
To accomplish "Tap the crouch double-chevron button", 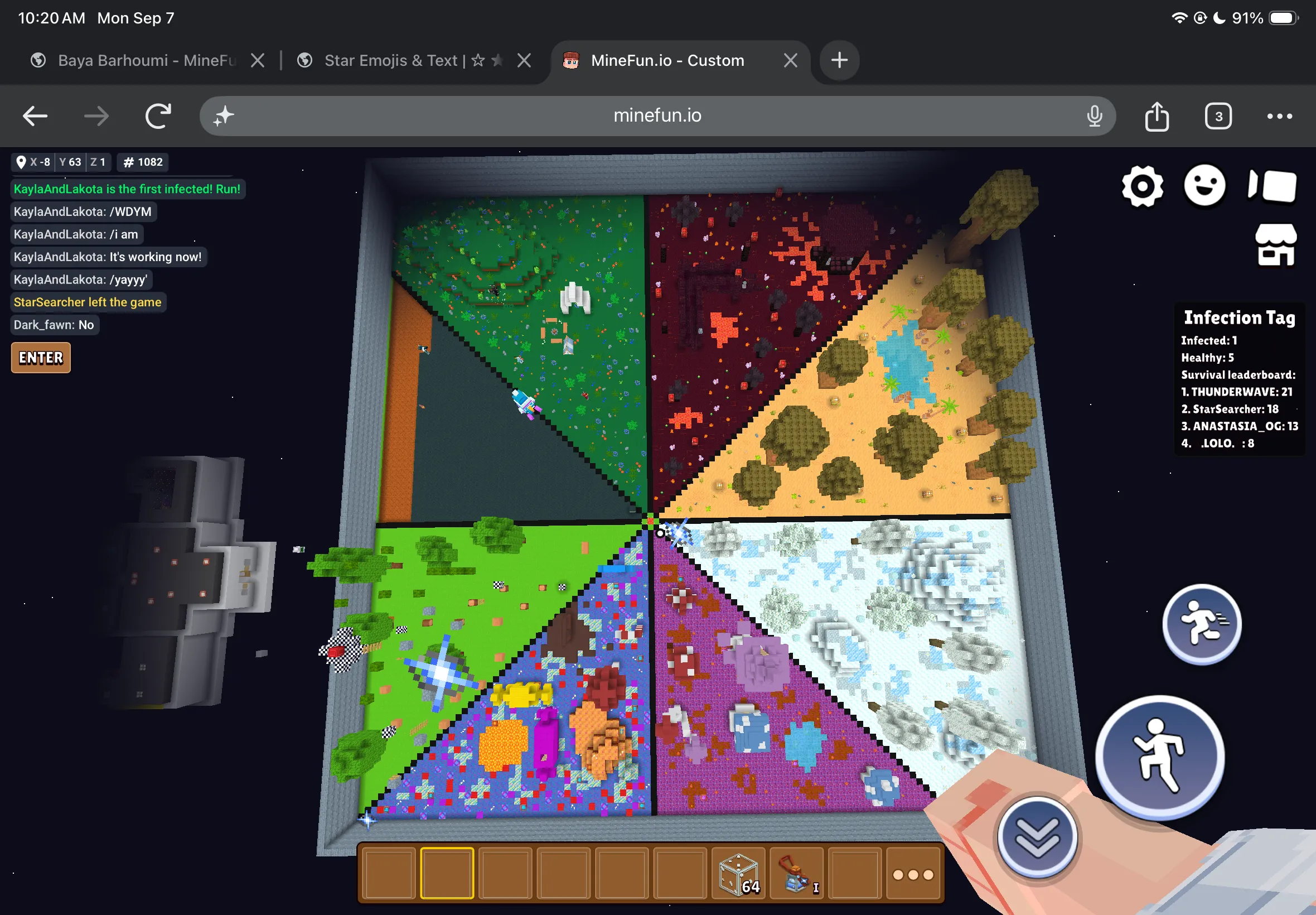I will pyautogui.click(x=1037, y=837).
